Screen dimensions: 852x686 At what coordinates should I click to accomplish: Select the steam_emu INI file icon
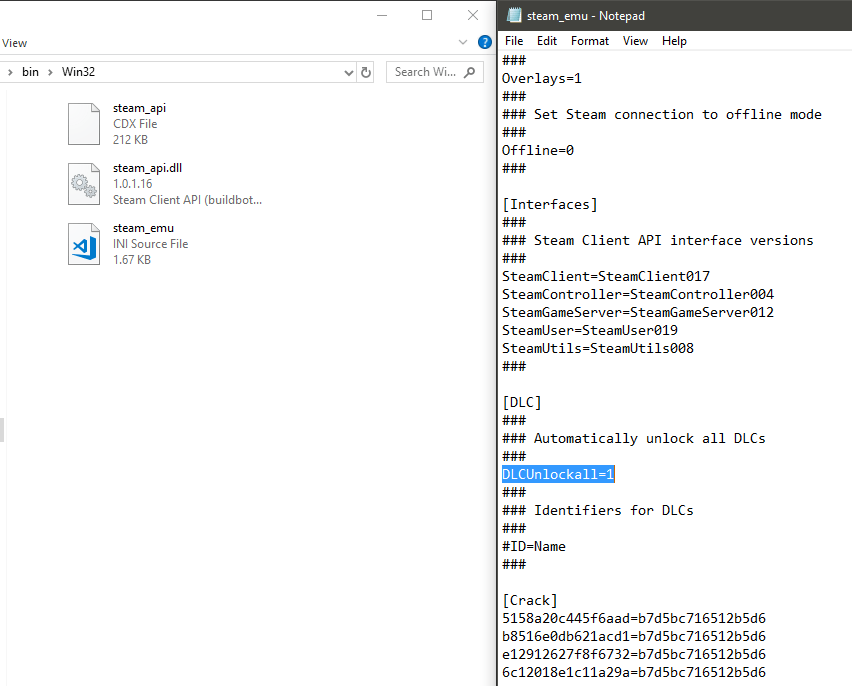pyautogui.click(x=84, y=244)
